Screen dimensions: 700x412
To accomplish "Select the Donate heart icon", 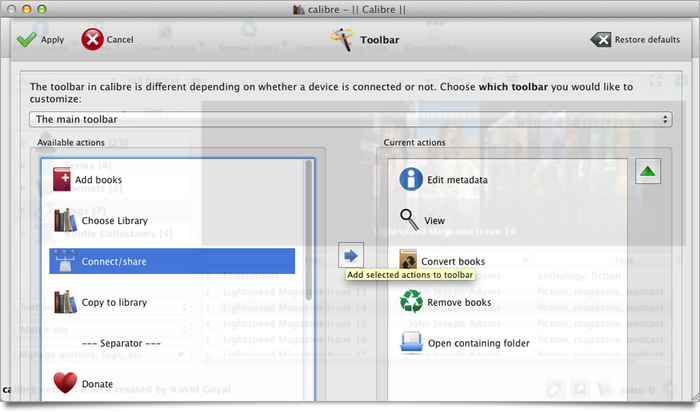I will [x=65, y=383].
